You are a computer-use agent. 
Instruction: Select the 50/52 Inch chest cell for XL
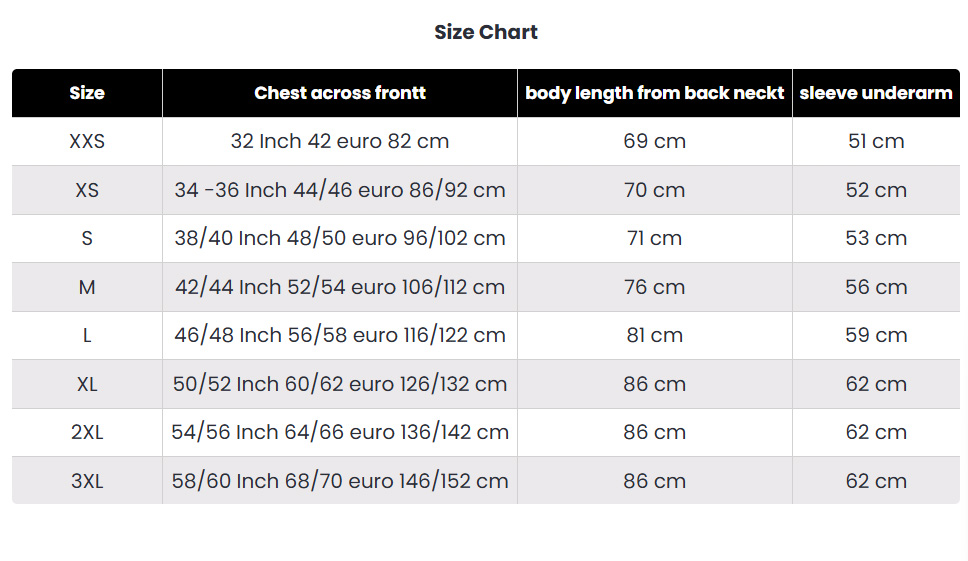pyautogui.click(x=340, y=384)
